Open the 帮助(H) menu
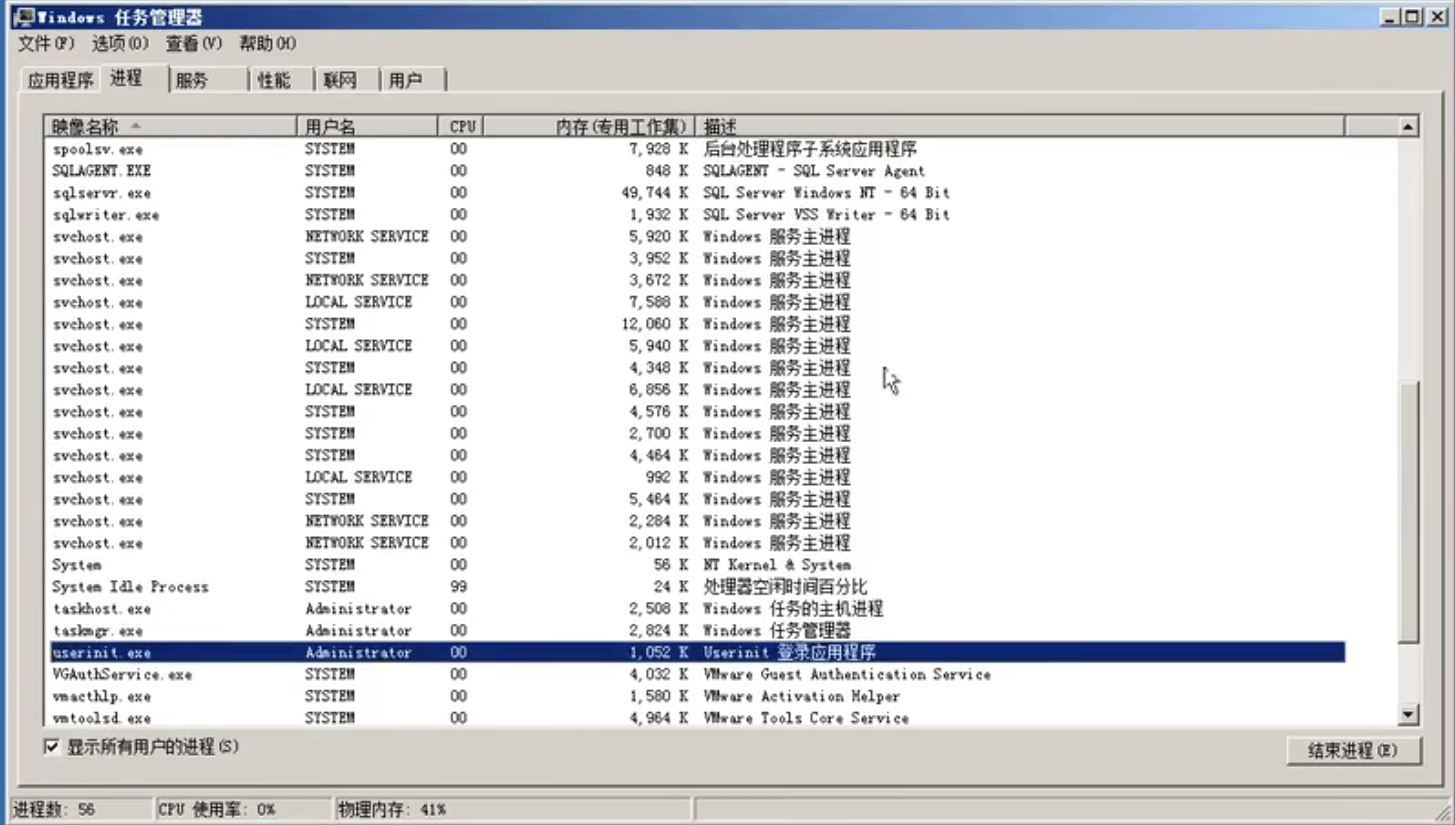The width and height of the screenshot is (1455, 825). click(x=267, y=44)
